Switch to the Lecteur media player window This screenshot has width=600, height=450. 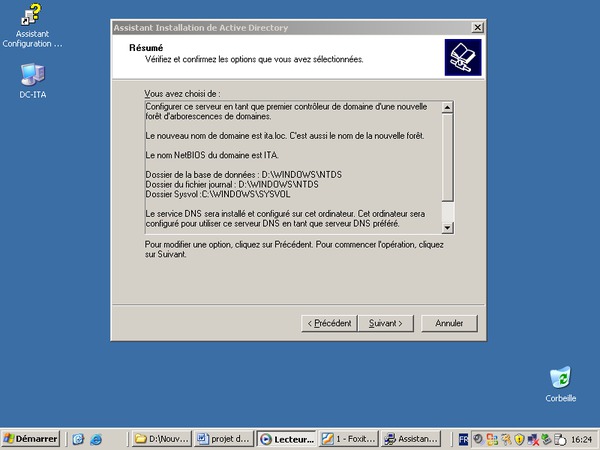click(x=287, y=439)
